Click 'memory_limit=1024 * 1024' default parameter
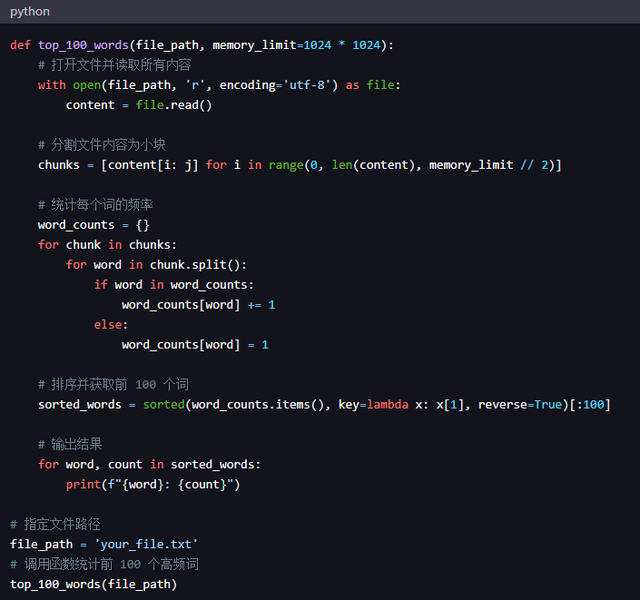Image resolution: width=640 pixels, height=600 pixels. 296,45
